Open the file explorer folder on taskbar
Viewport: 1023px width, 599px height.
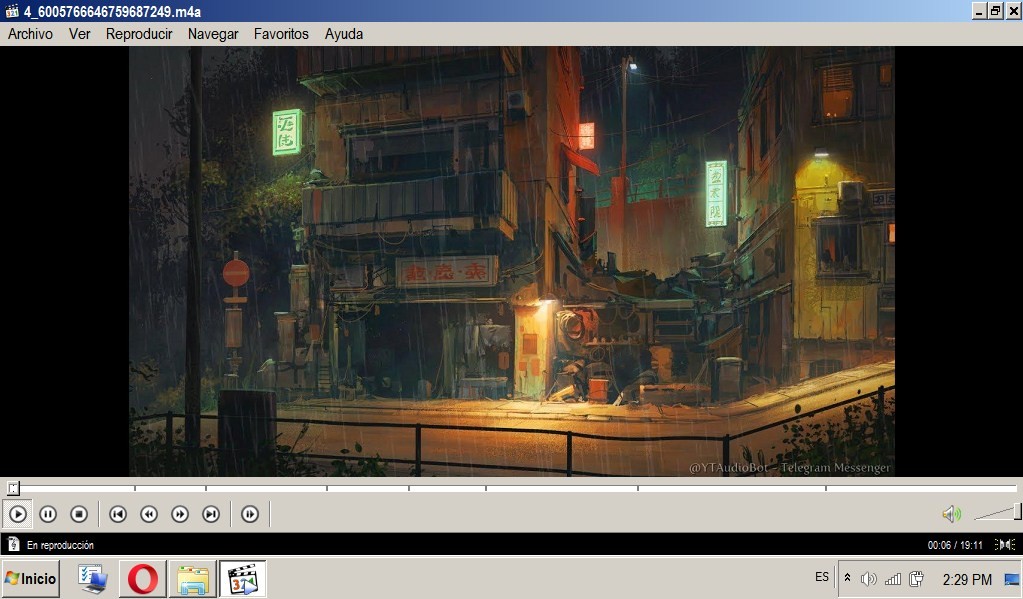[193, 579]
